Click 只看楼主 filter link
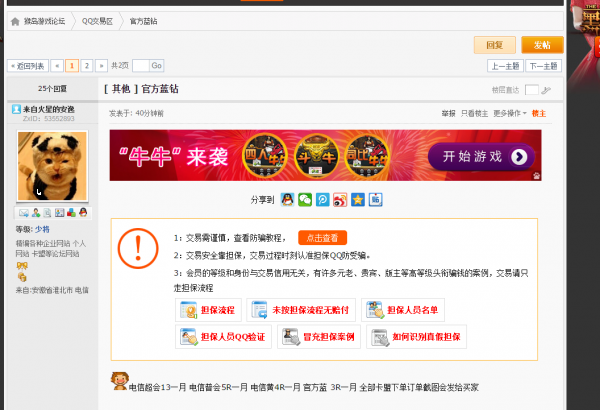This screenshot has height=410, width=600. point(474,113)
